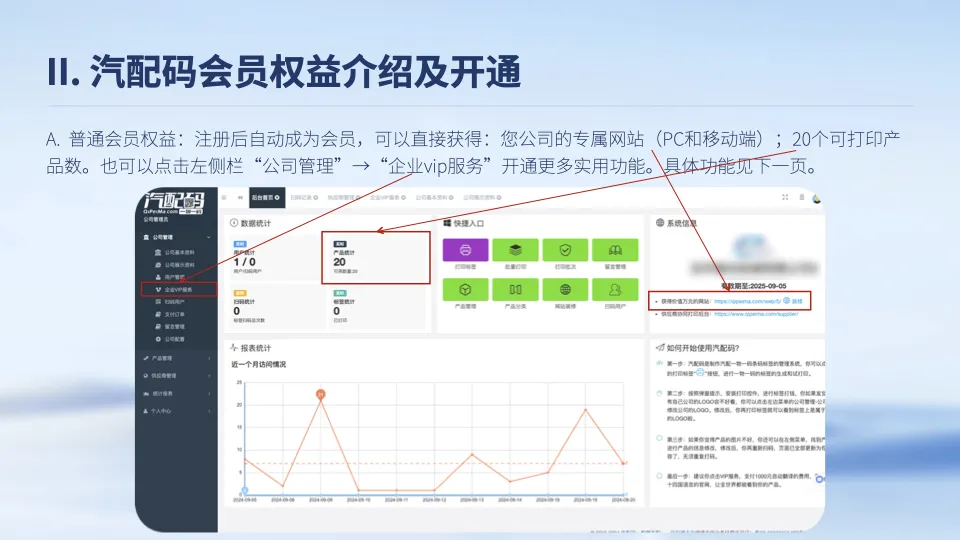Expand the 个人中心 sidebar group
The width and height of the screenshot is (960, 540).
pos(176,411)
